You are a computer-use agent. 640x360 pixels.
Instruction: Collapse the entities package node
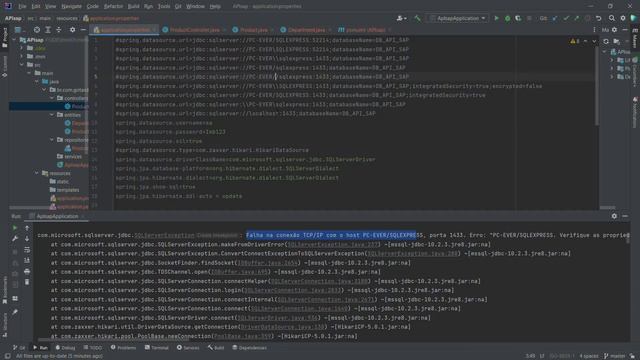(x=52, y=115)
